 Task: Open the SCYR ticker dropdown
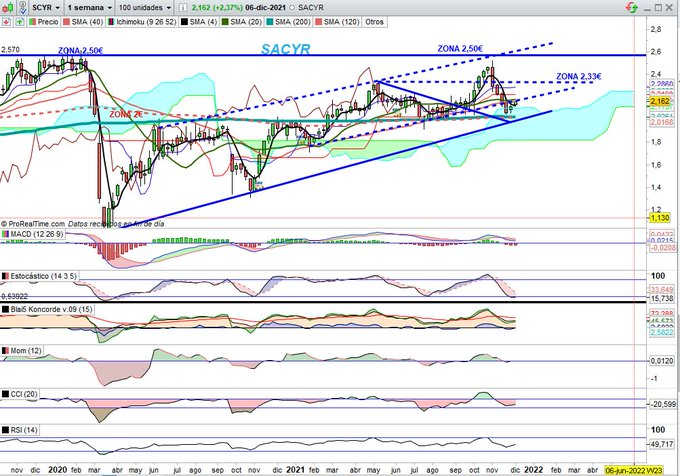coord(46,7)
